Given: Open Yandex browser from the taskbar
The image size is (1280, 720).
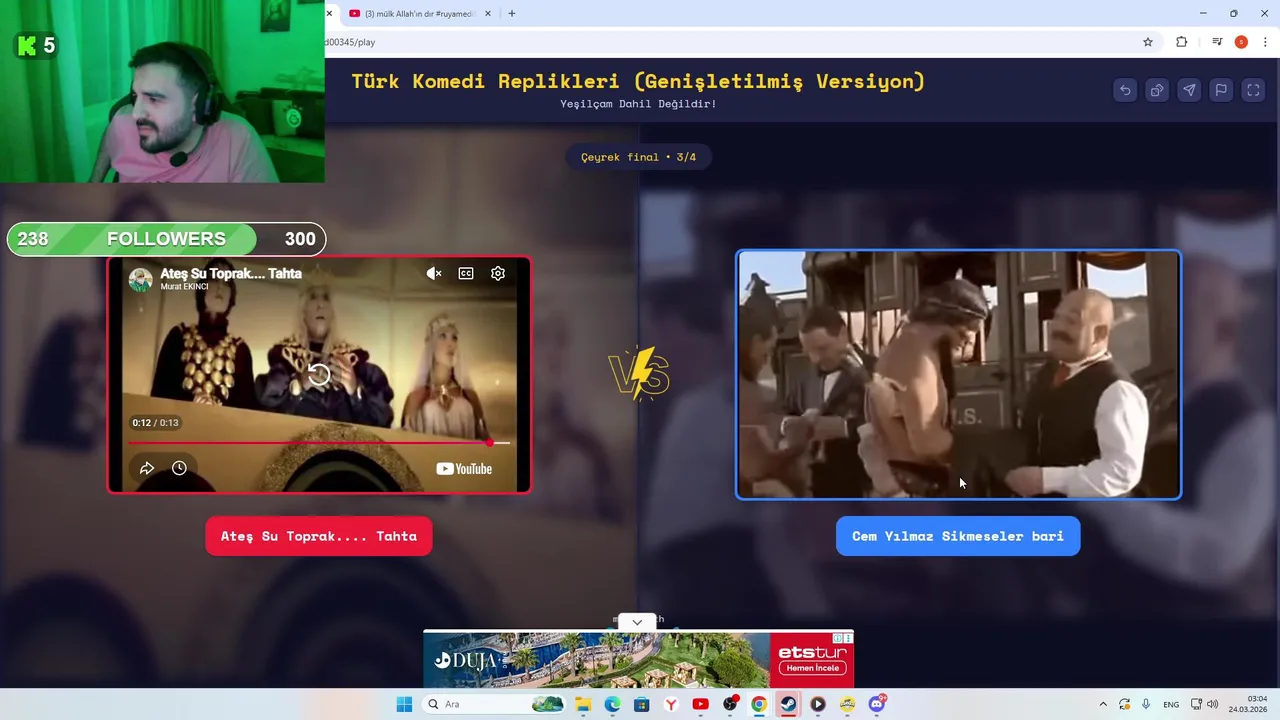Looking at the screenshot, I should (671, 704).
